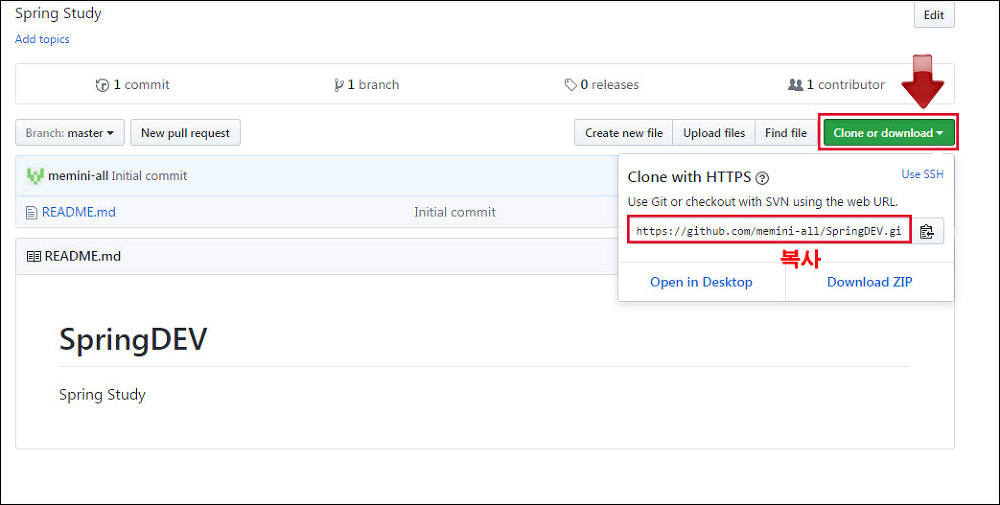Click Find file button
The width and height of the screenshot is (1000, 505).
(786, 133)
